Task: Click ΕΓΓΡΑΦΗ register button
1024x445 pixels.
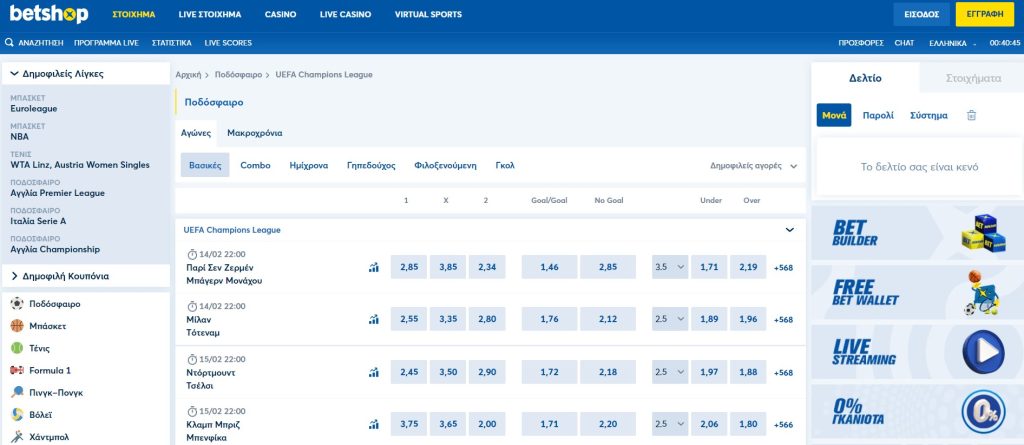Action: pos(985,14)
